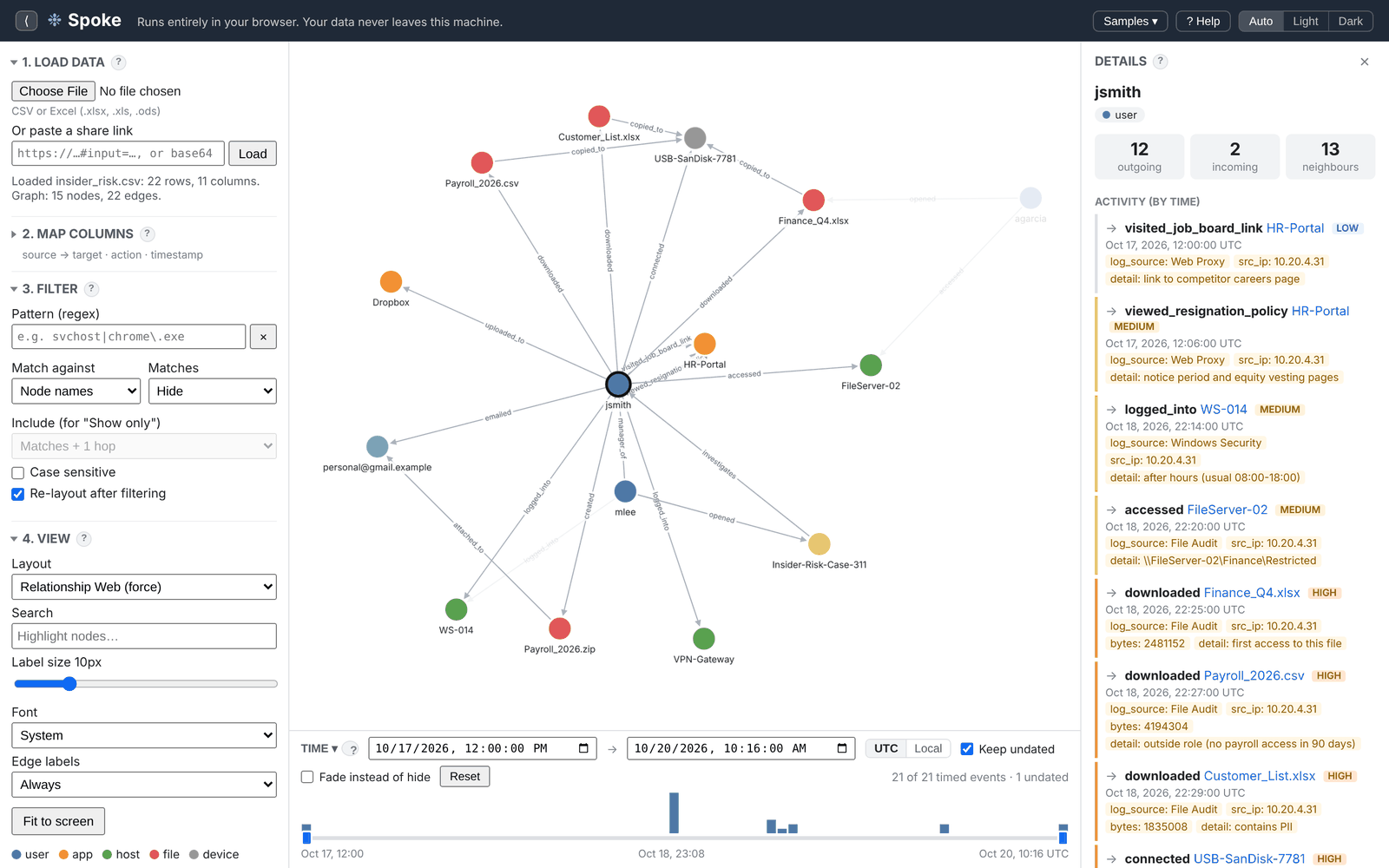Expand the 2. Map Columns section
The image size is (1389, 868).
[x=77, y=233]
